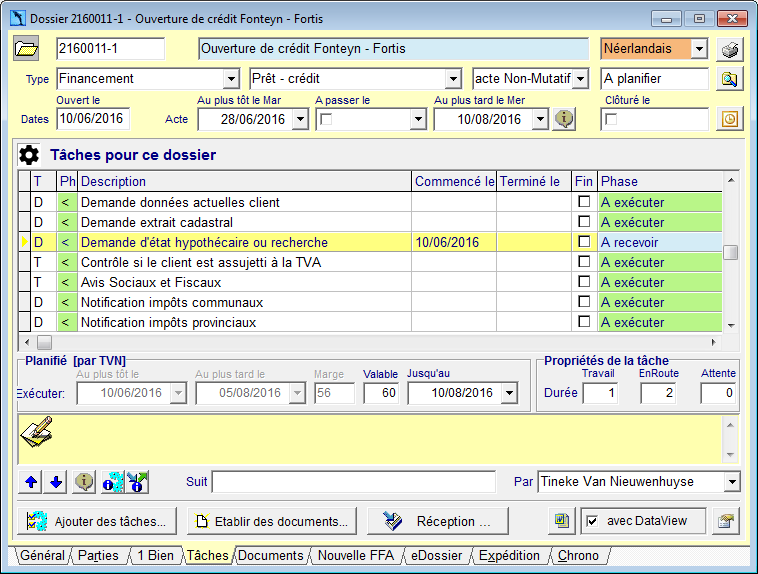Click the Valable field showing 60
Image resolution: width=758 pixels, height=574 pixels.
coord(381,393)
